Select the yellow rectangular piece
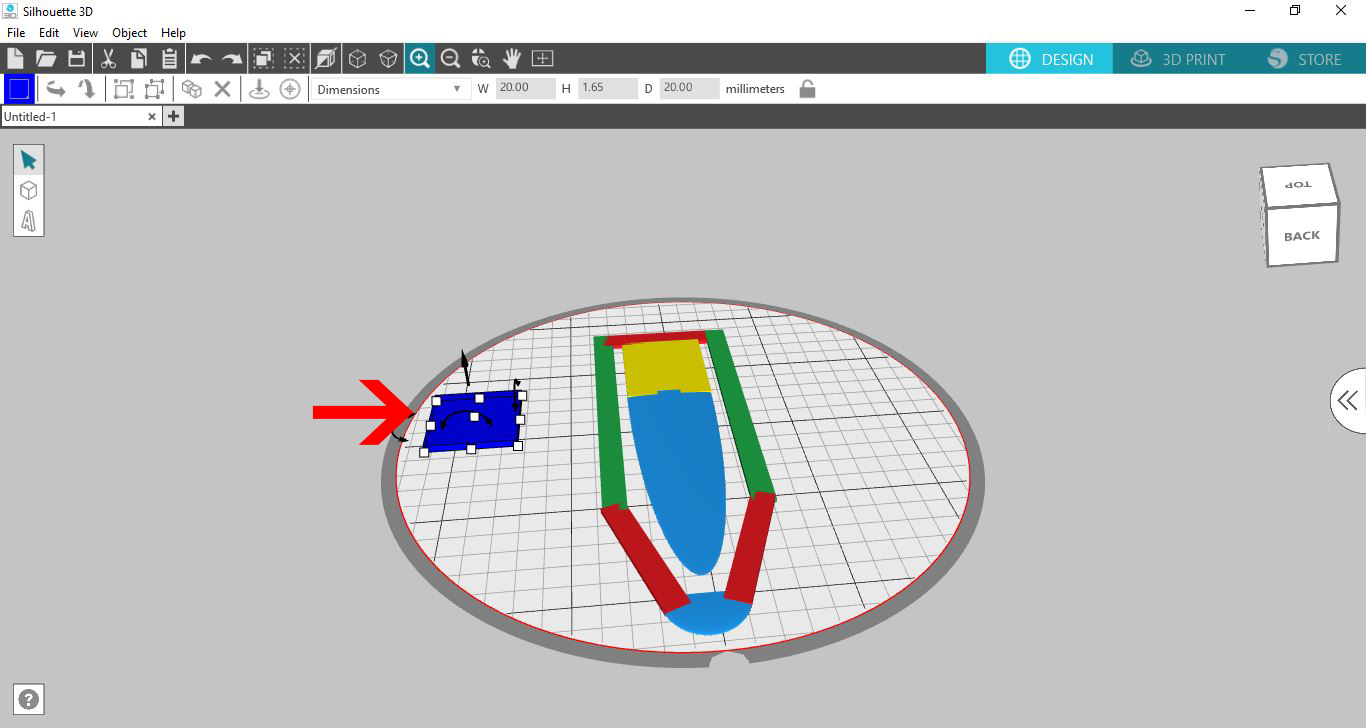The image size is (1366, 728). (x=666, y=367)
